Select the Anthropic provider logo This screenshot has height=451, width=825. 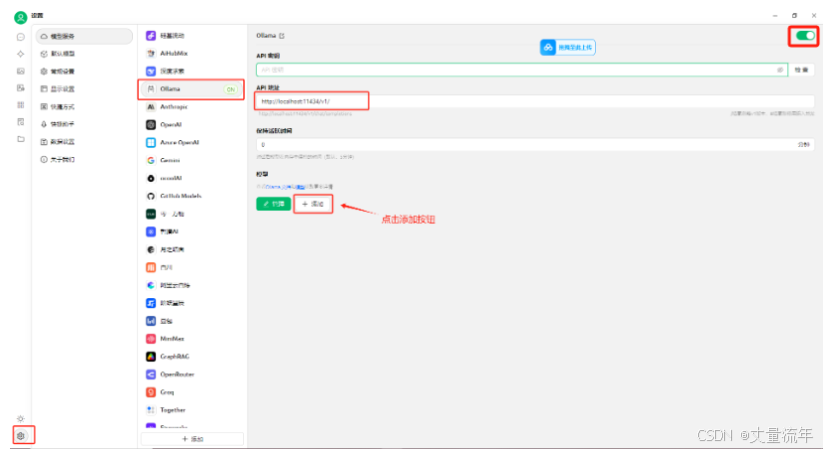pyautogui.click(x=151, y=107)
